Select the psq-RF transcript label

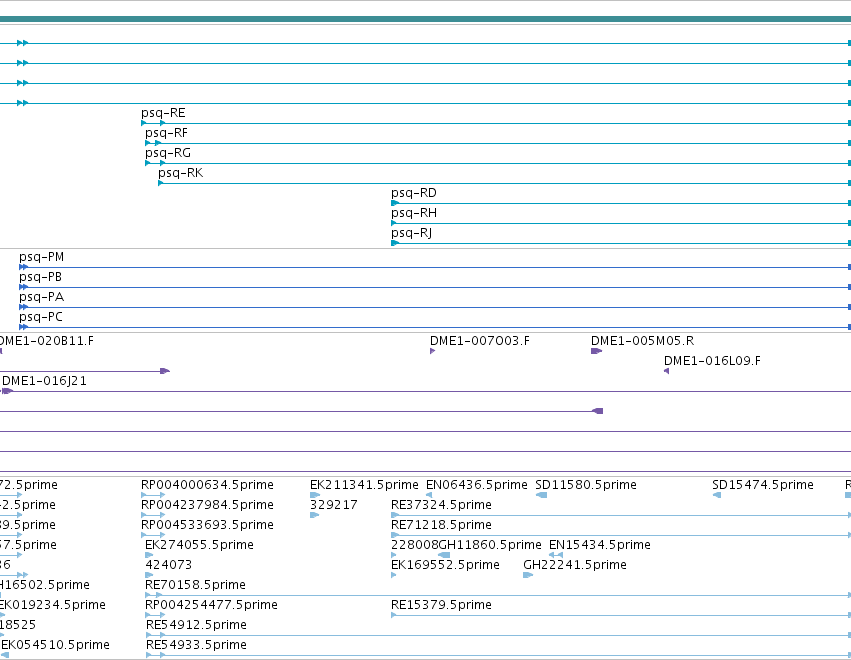pyautogui.click(x=166, y=133)
